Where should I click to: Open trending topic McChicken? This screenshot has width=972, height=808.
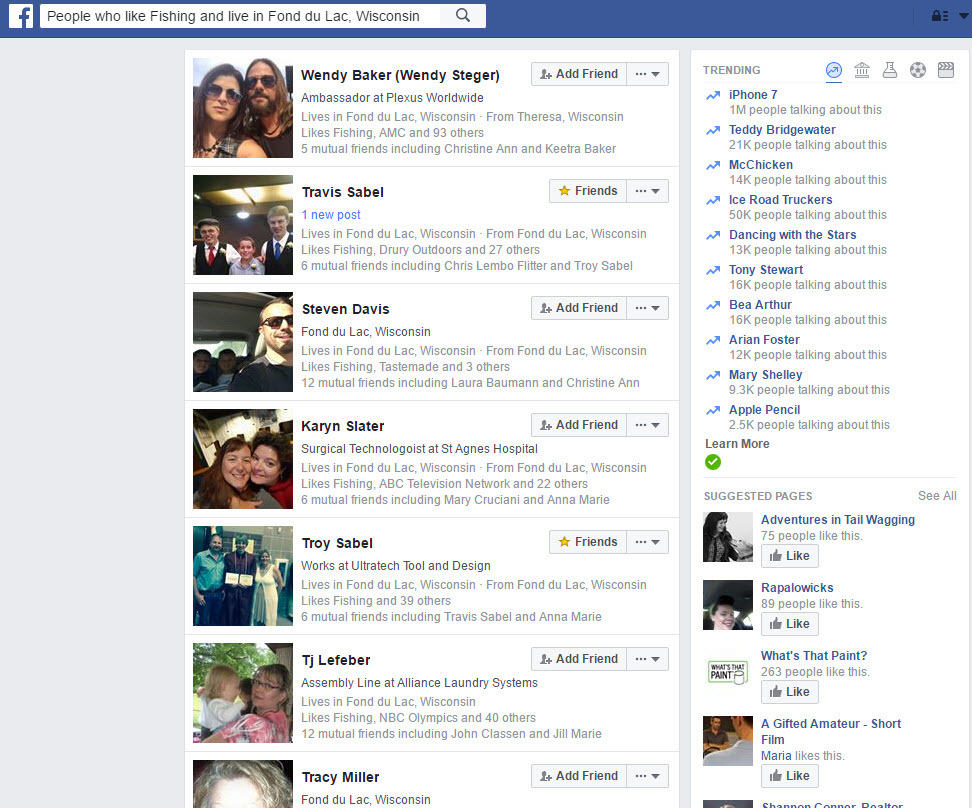click(761, 165)
